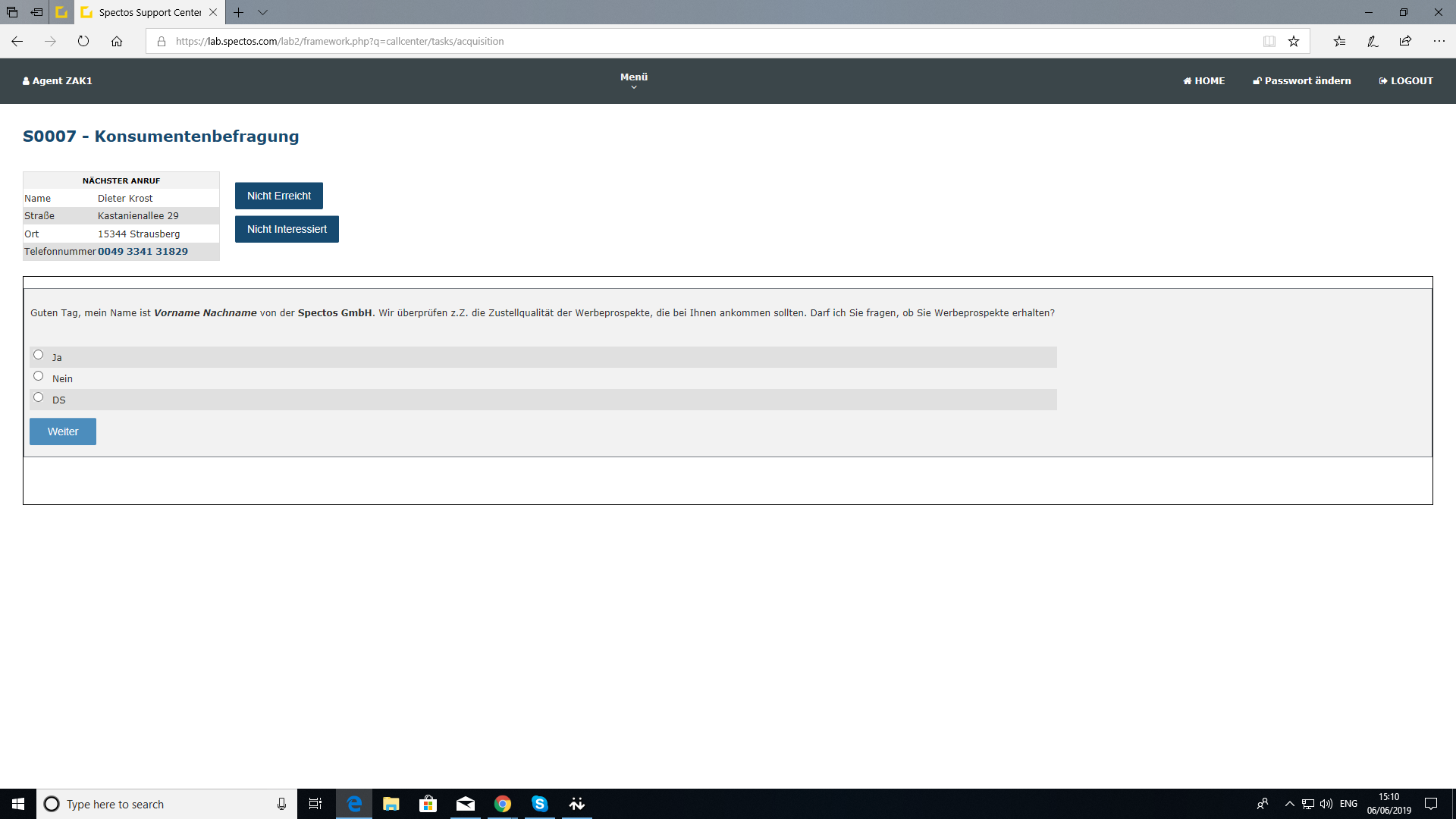
Task: Click the Agent ZAK1 label area
Action: 57,81
